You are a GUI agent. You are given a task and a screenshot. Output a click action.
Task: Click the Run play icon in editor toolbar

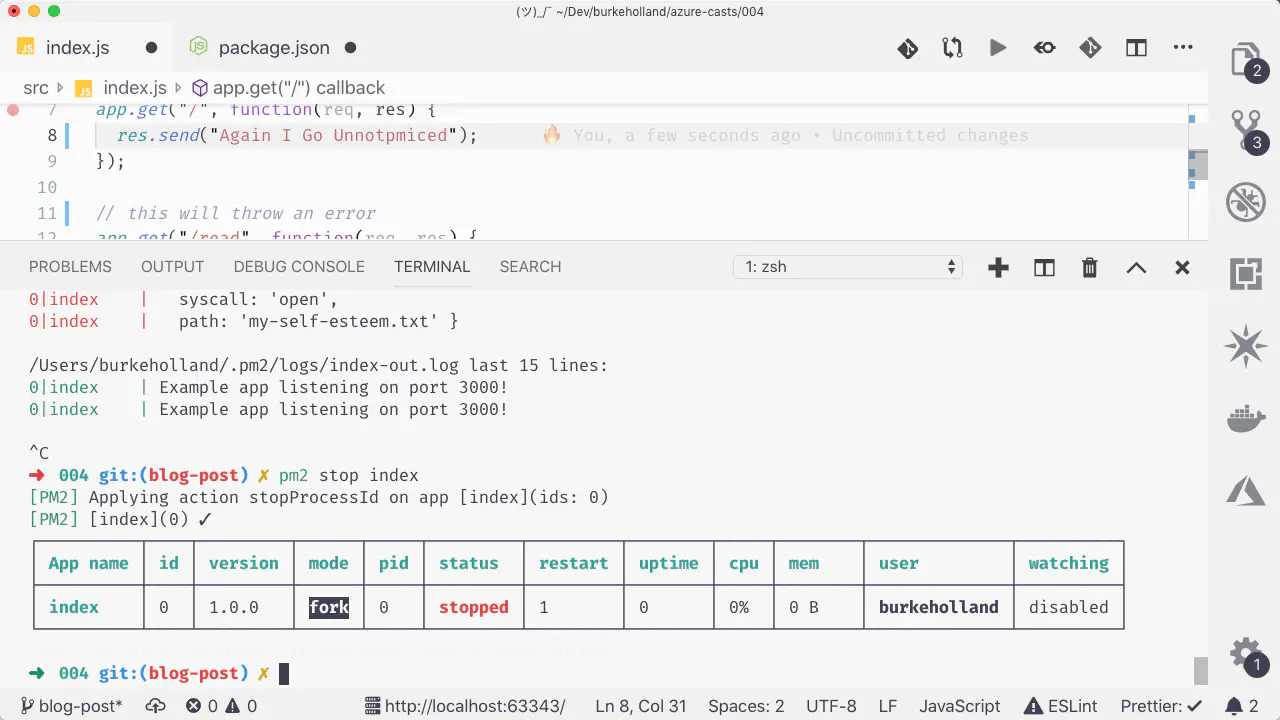pos(998,47)
